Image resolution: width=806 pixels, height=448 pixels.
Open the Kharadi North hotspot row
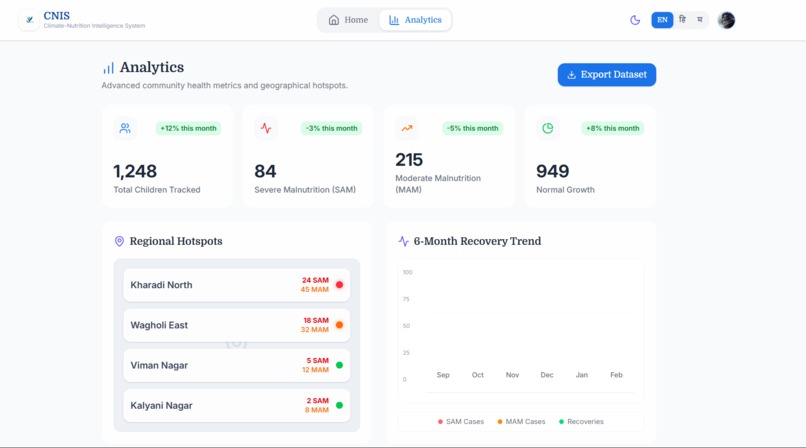(236, 285)
